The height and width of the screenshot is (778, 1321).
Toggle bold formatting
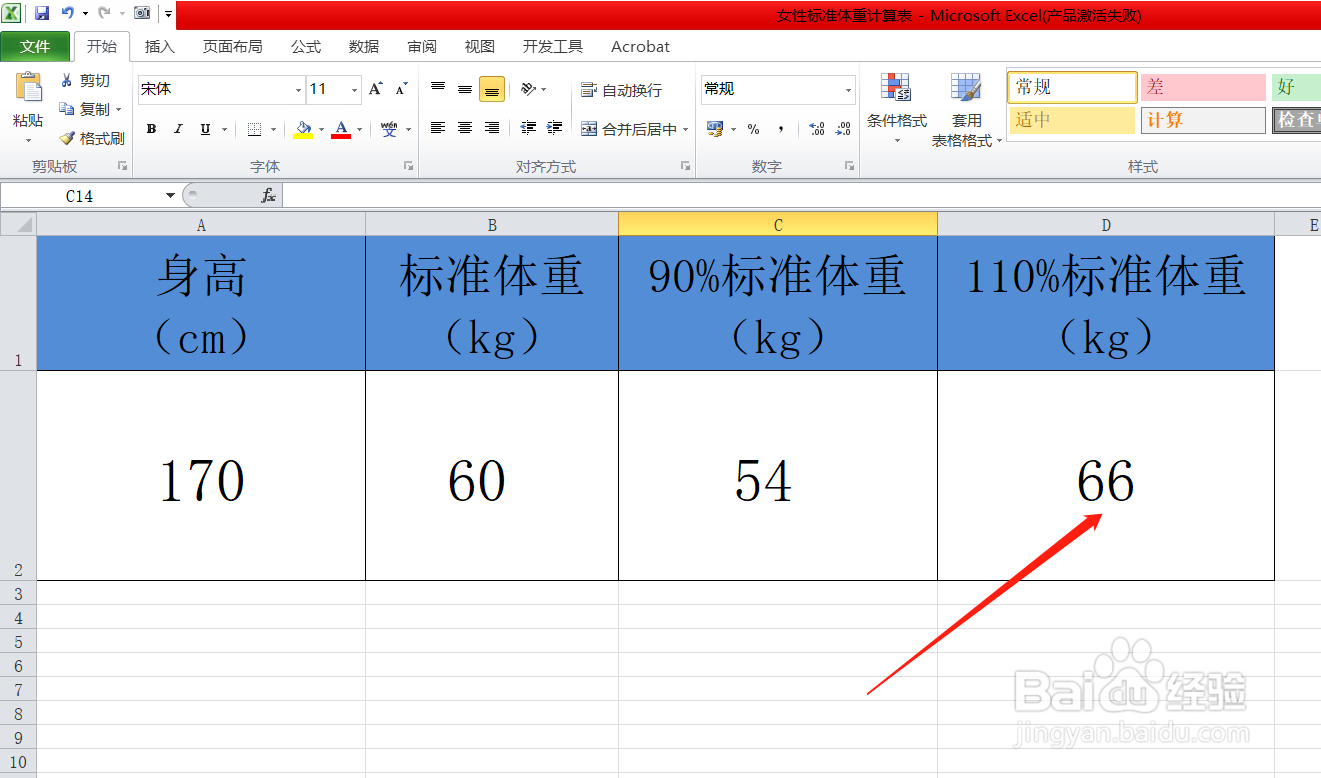point(151,129)
